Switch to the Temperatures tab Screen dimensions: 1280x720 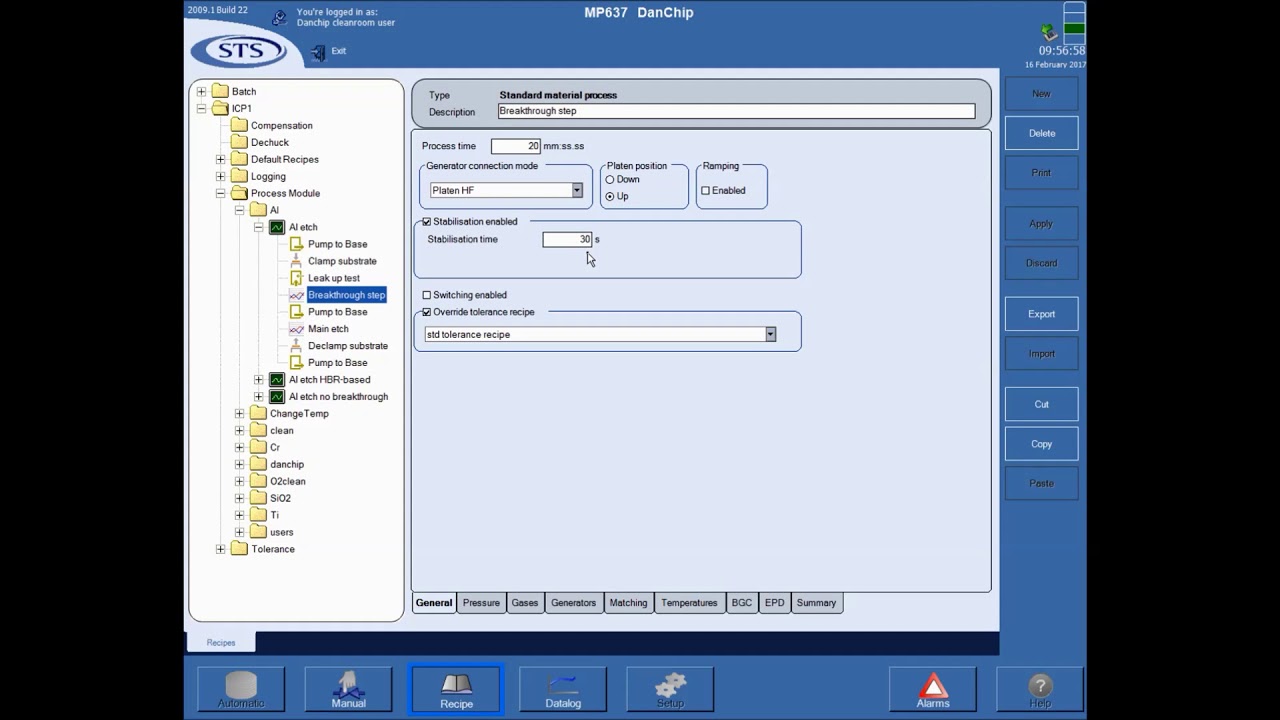click(x=689, y=603)
